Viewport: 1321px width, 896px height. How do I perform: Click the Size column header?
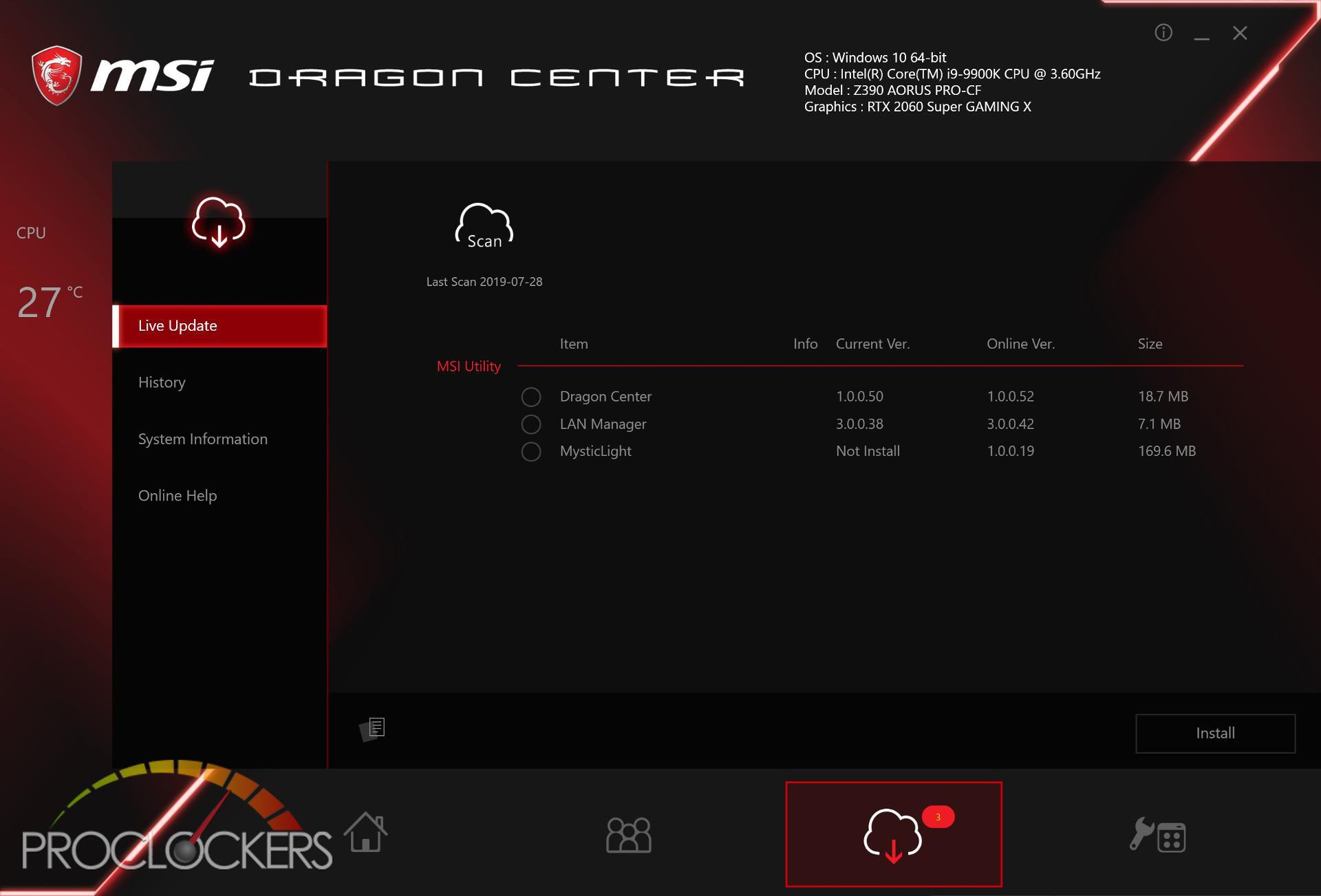1150,344
